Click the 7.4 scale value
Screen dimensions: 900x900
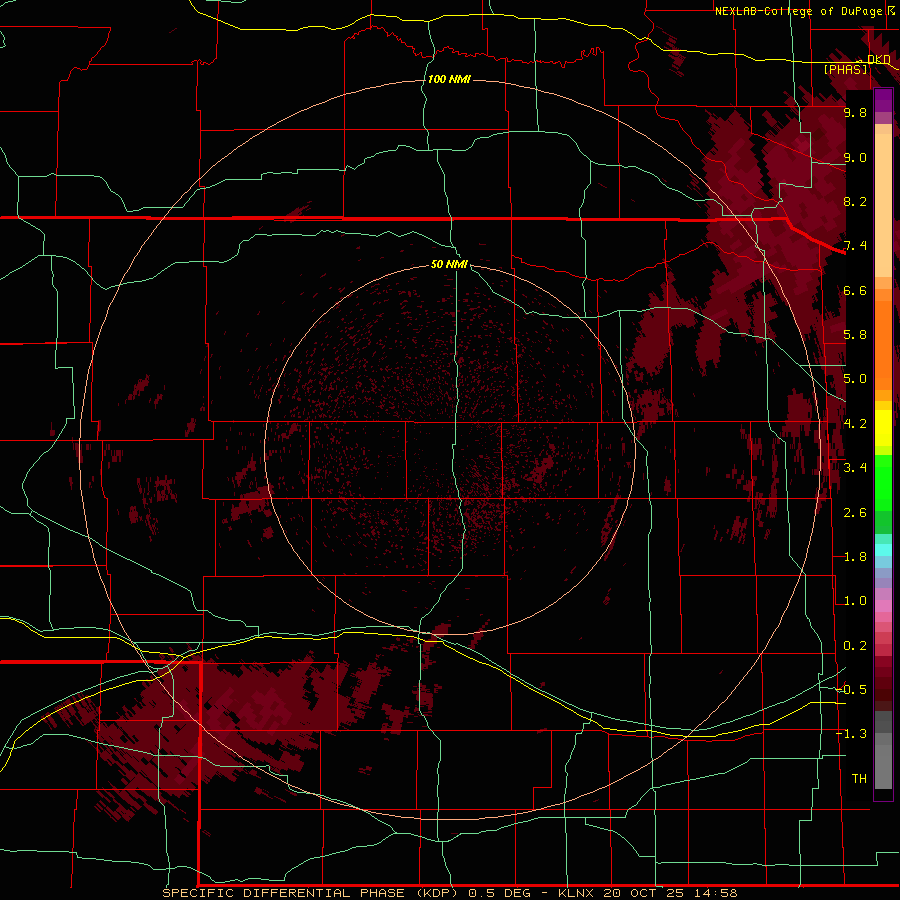855,246
